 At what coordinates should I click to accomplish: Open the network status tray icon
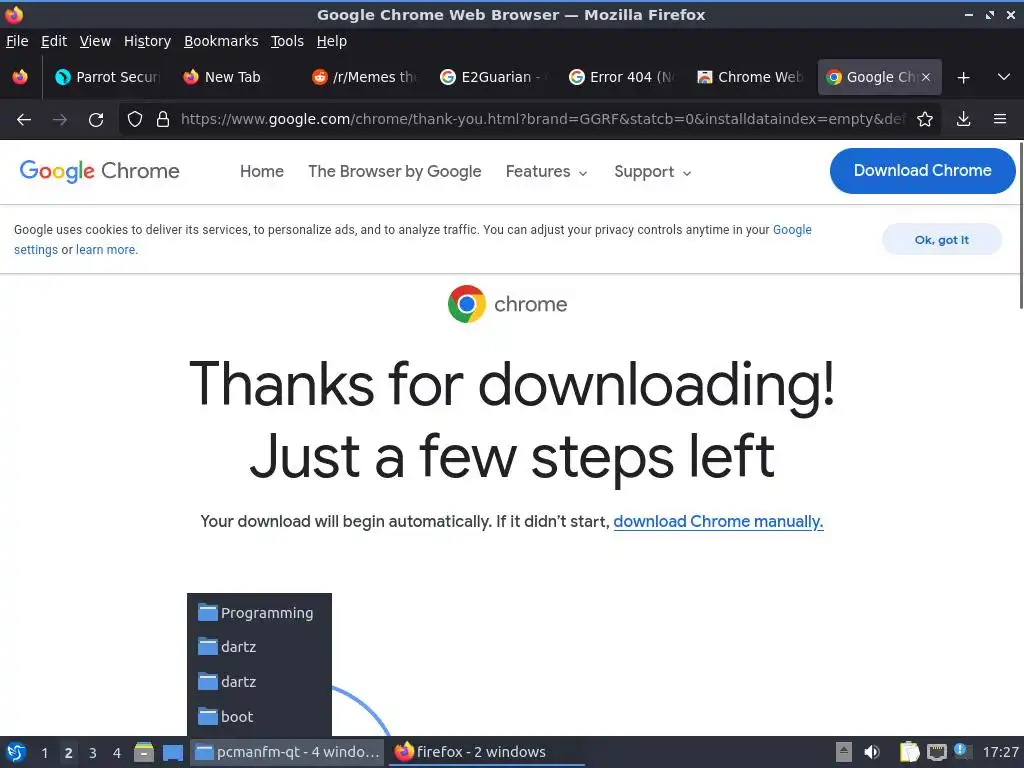(x=936, y=752)
